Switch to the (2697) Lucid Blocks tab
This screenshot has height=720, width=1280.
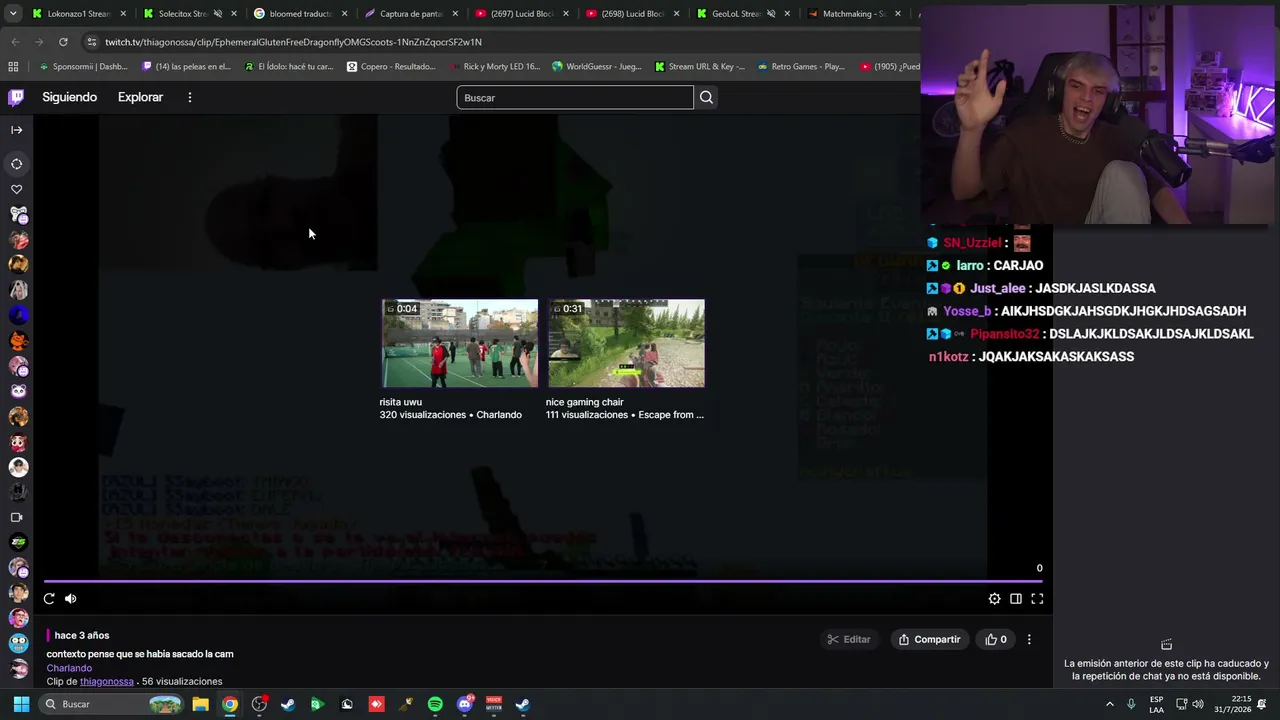tap(521, 14)
